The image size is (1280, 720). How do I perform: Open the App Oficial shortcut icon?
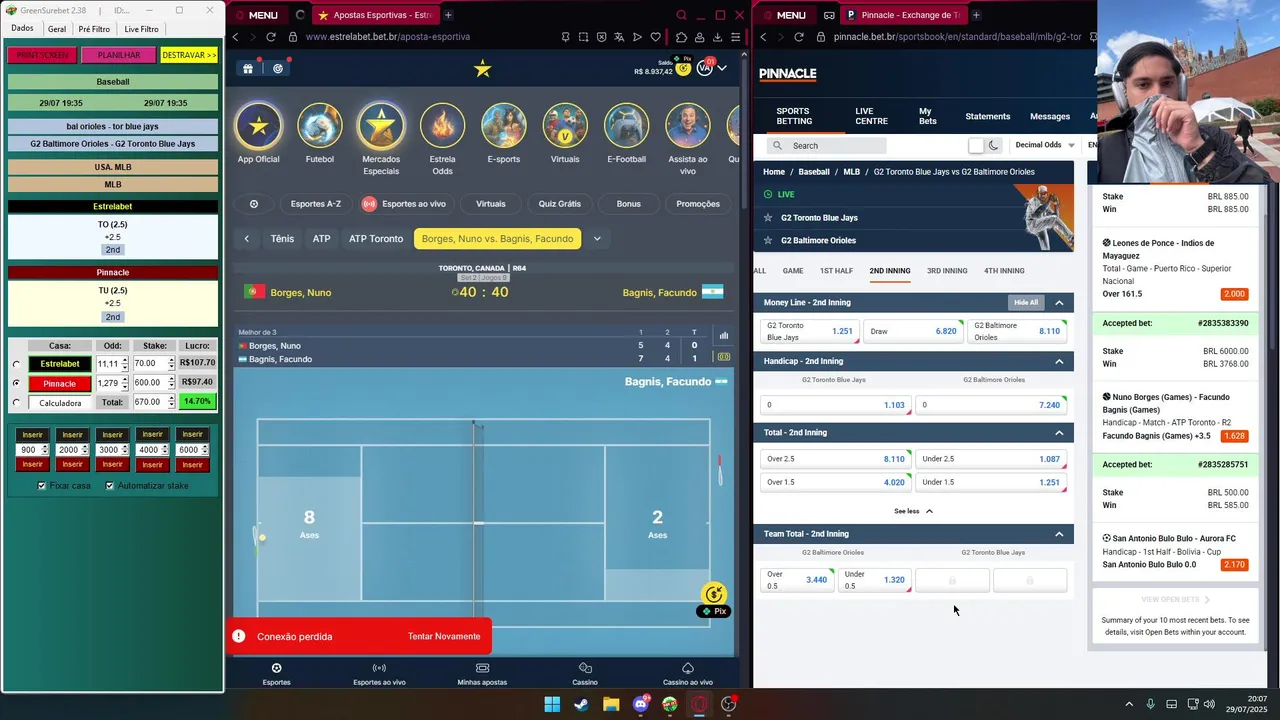(x=259, y=126)
